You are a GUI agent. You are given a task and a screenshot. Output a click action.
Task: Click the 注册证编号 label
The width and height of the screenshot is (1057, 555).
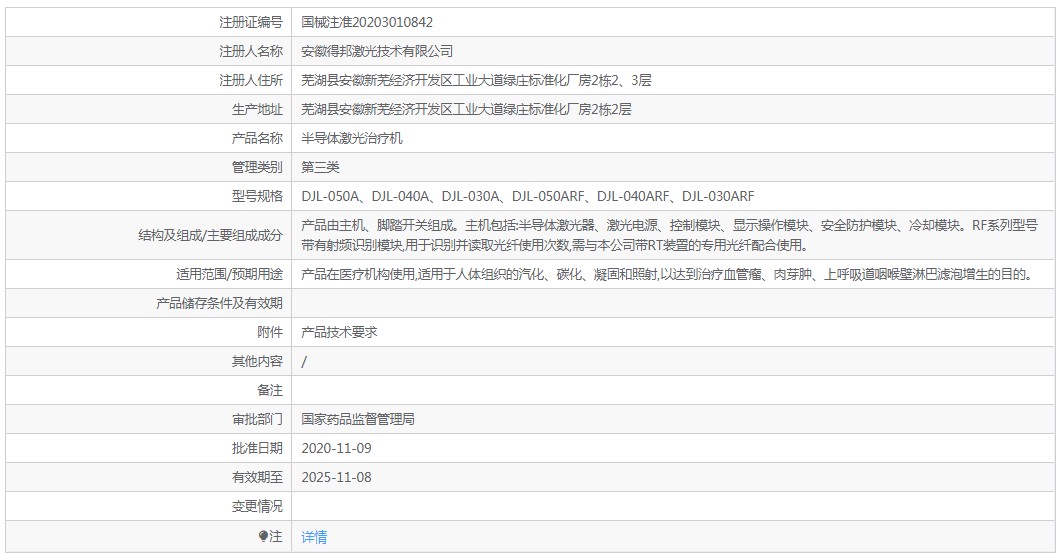[x=251, y=22]
